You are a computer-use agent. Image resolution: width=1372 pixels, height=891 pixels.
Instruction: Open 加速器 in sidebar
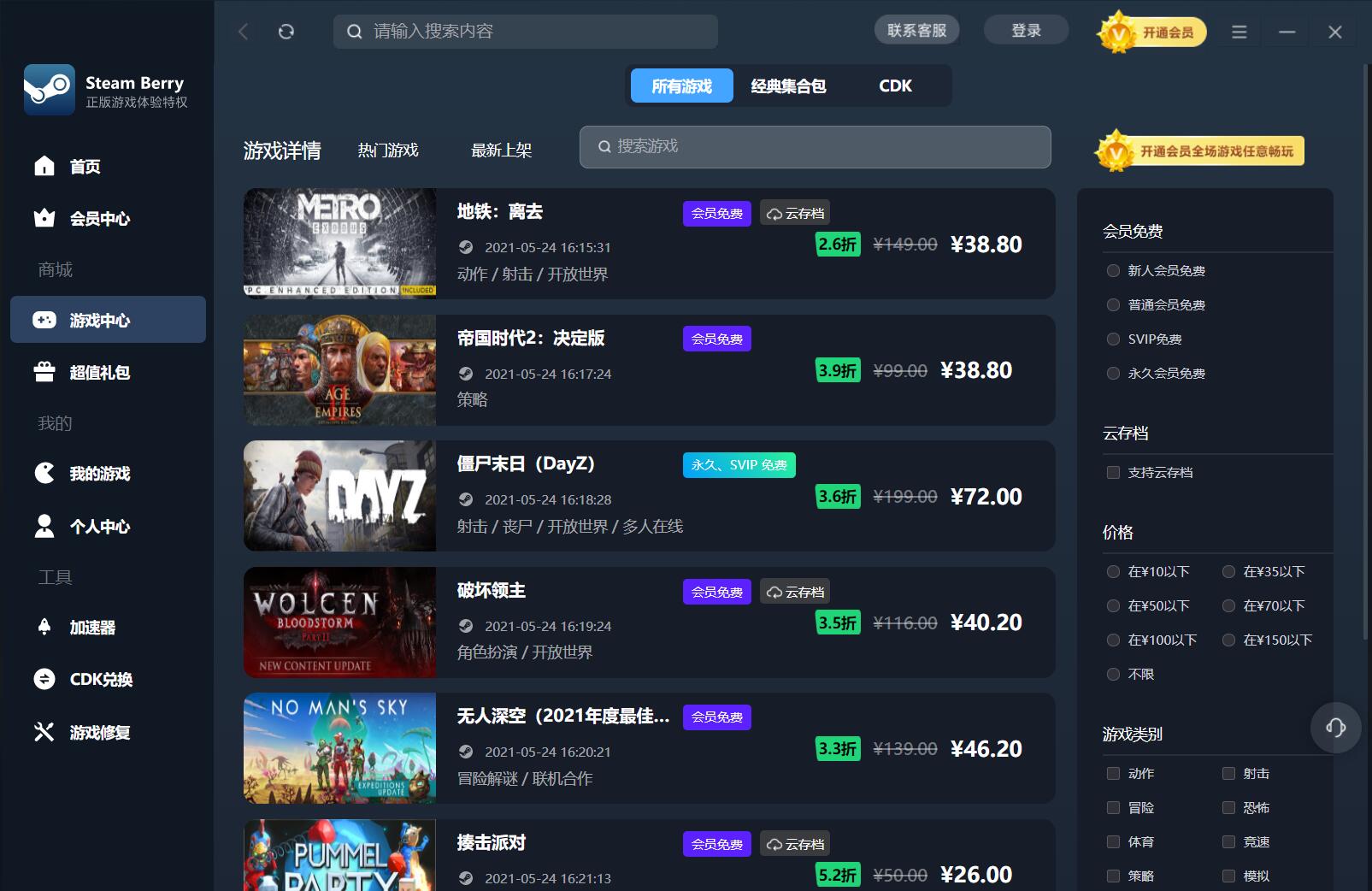tap(108, 627)
